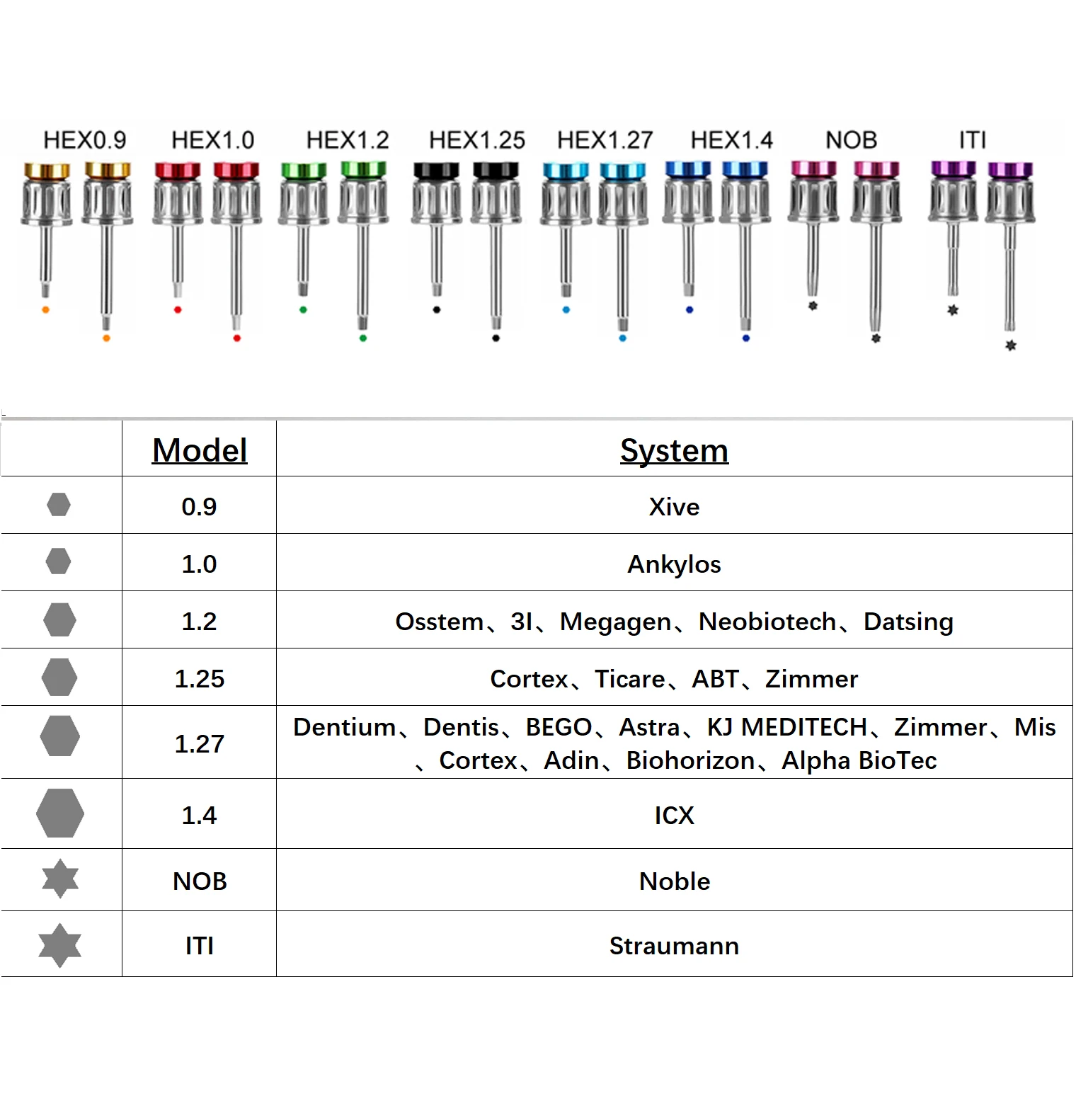Image resolution: width=1076 pixels, height=1120 pixels.
Task: Click the long green HEX1.2 screwdriver
Action: 363,246
